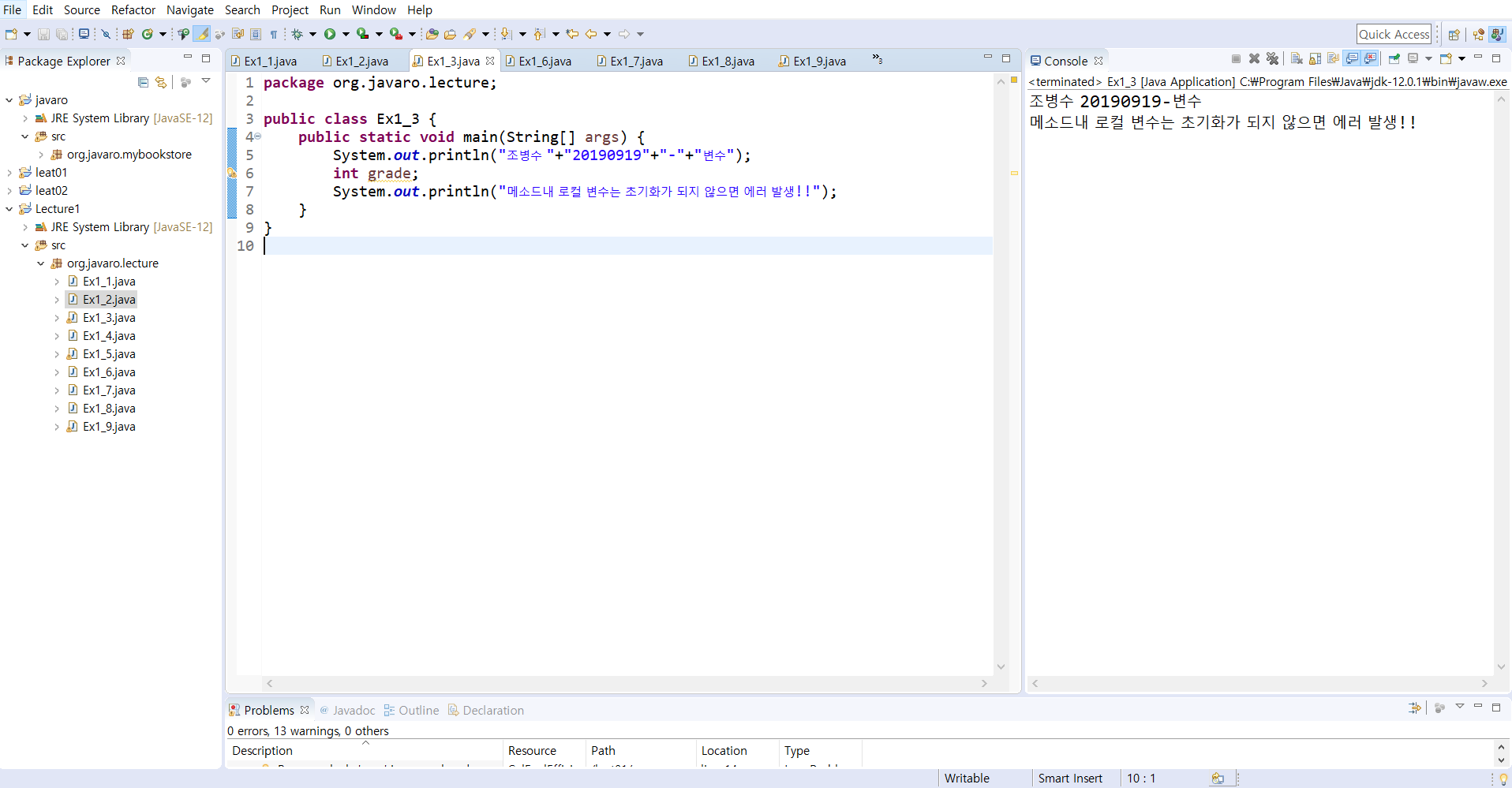Screen dimensions: 1512x788
Task: Click the Terminate stop icon in Console
Action: point(1236,59)
